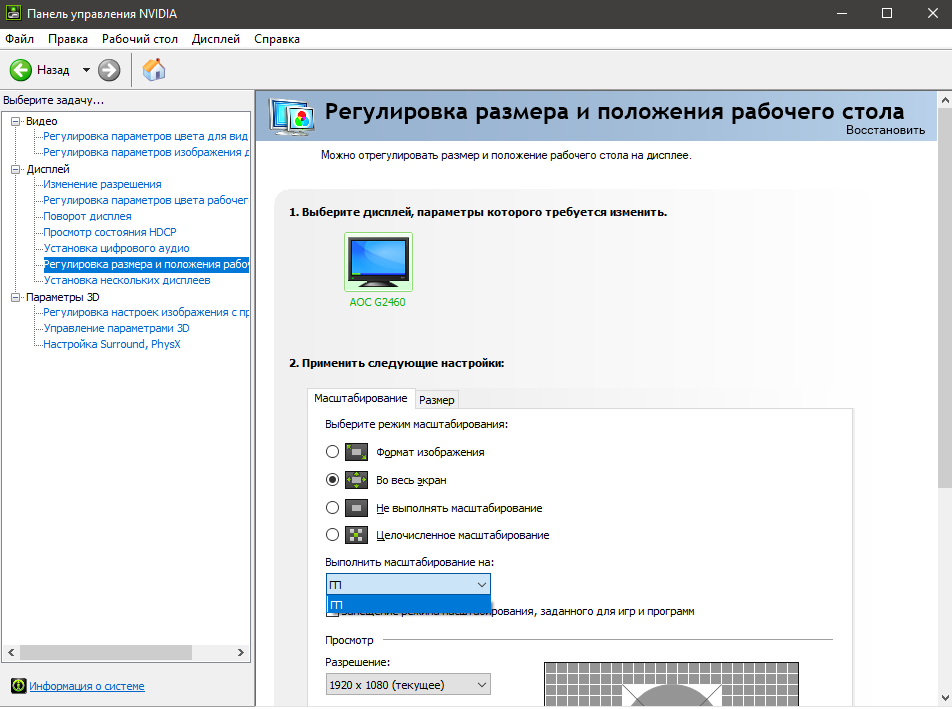Switch to the Размер tab
Screen dimensions: 952x709
(x=437, y=400)
